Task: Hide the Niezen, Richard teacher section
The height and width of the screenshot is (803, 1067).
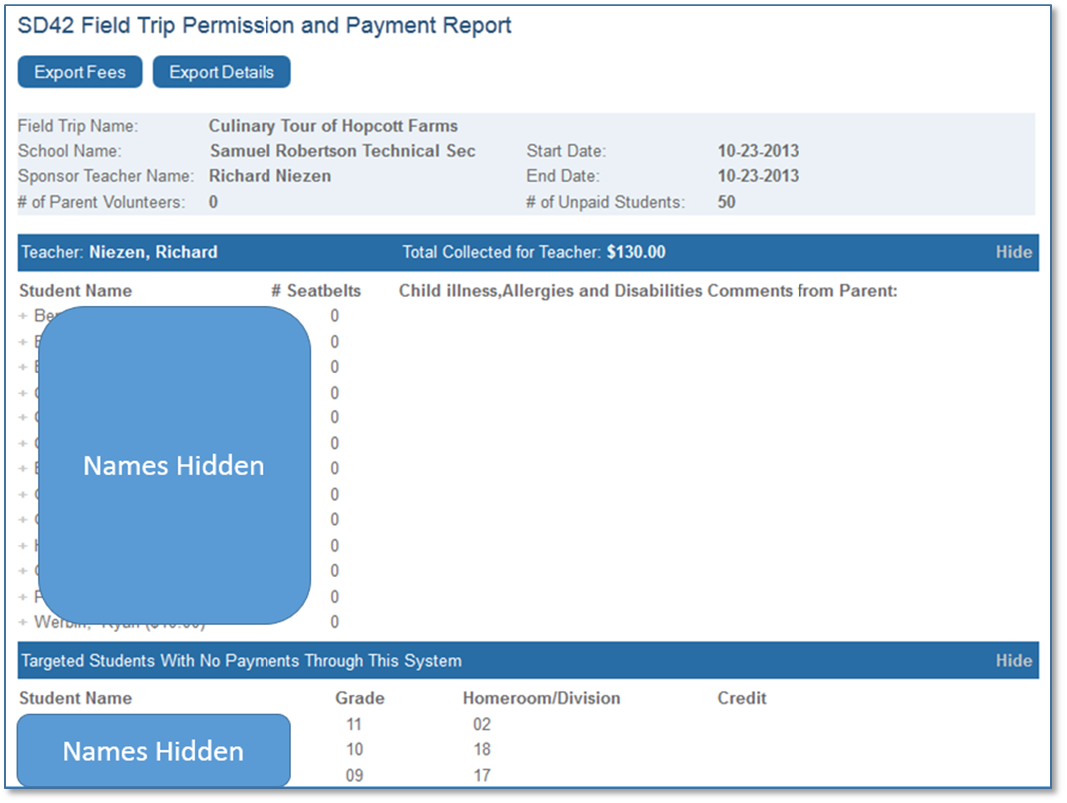Action: click(1013, 252)
